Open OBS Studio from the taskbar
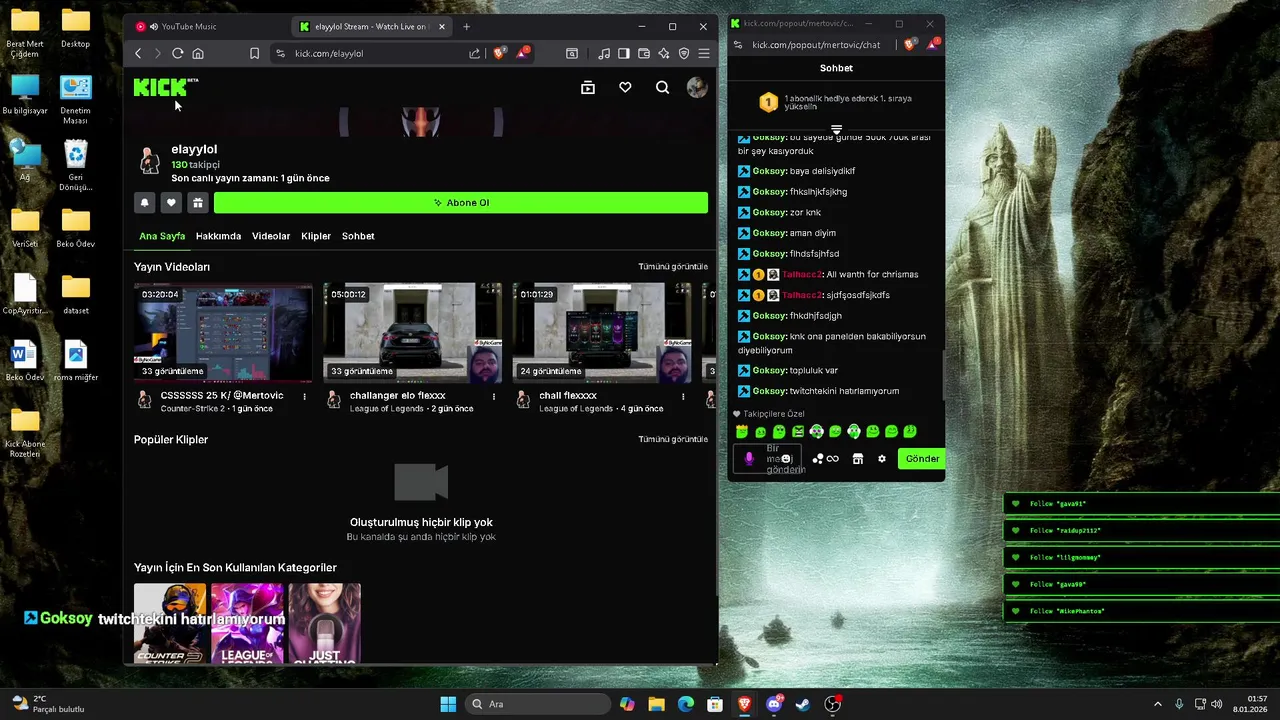The image size is (1280, 720). [x=832, y=704]
